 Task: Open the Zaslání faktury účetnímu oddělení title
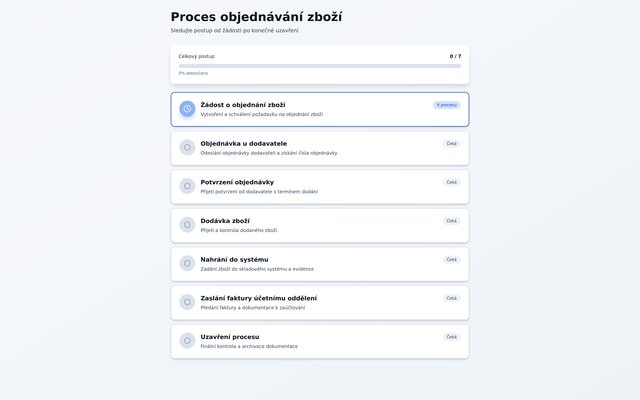258,298
